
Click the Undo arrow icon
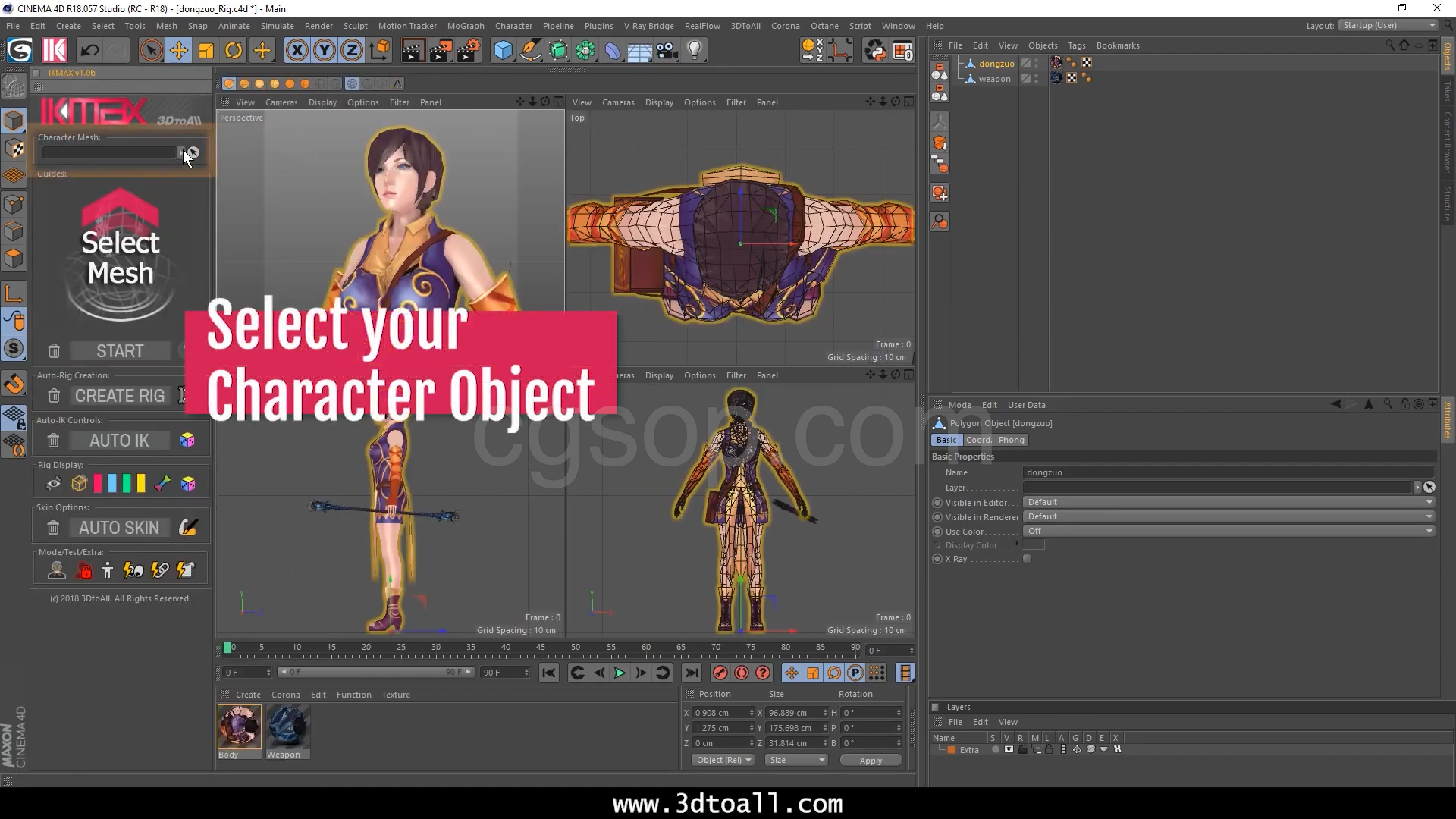(x=89, y=51)
